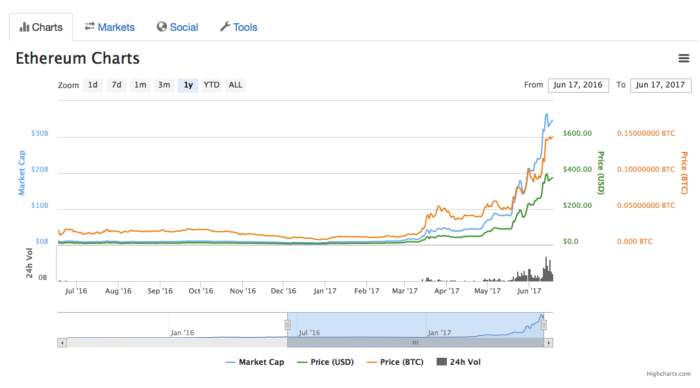Open the Markets tab

click(110, 27)
